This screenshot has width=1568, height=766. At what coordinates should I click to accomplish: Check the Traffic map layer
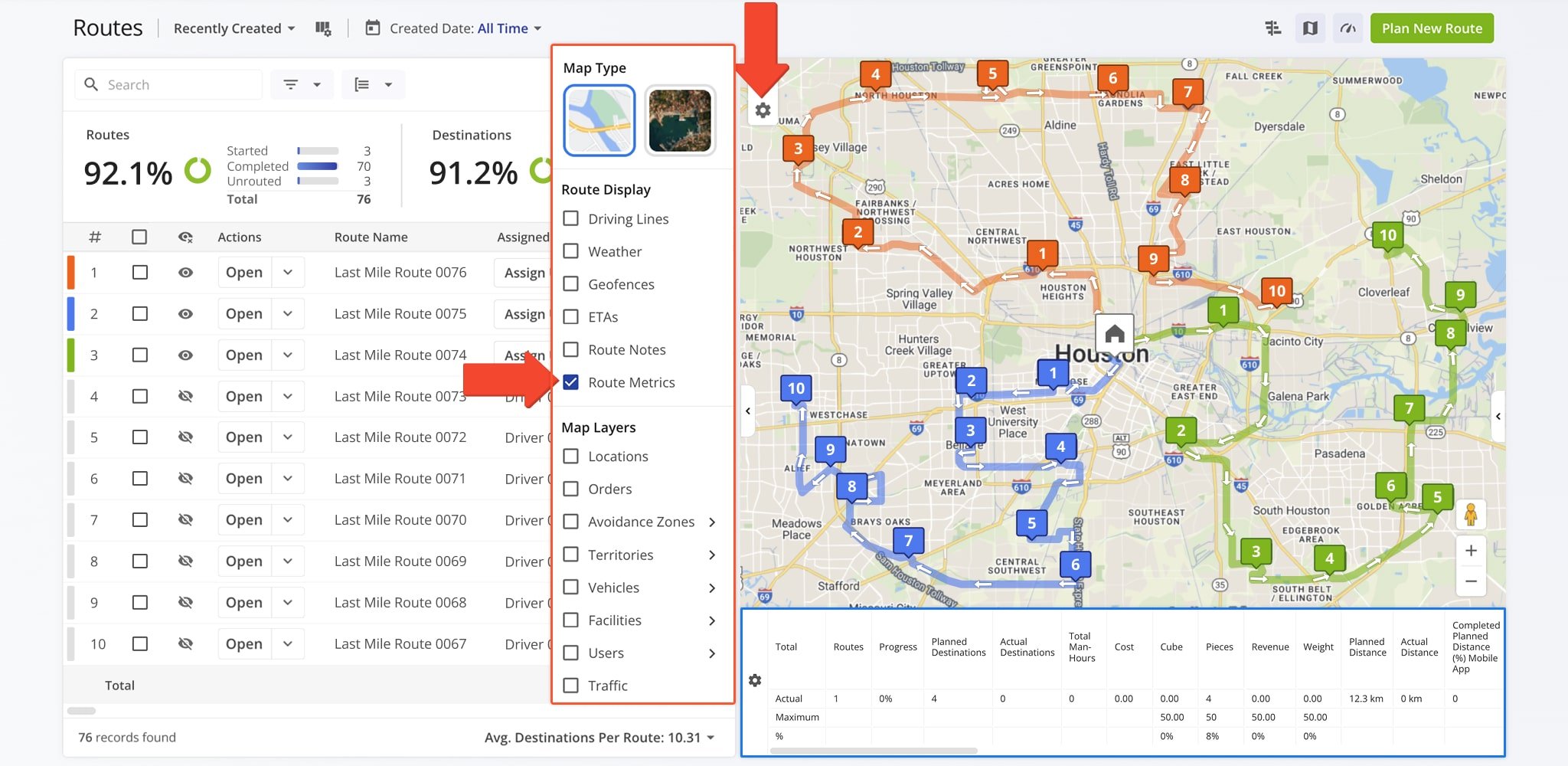click(570, 686)
